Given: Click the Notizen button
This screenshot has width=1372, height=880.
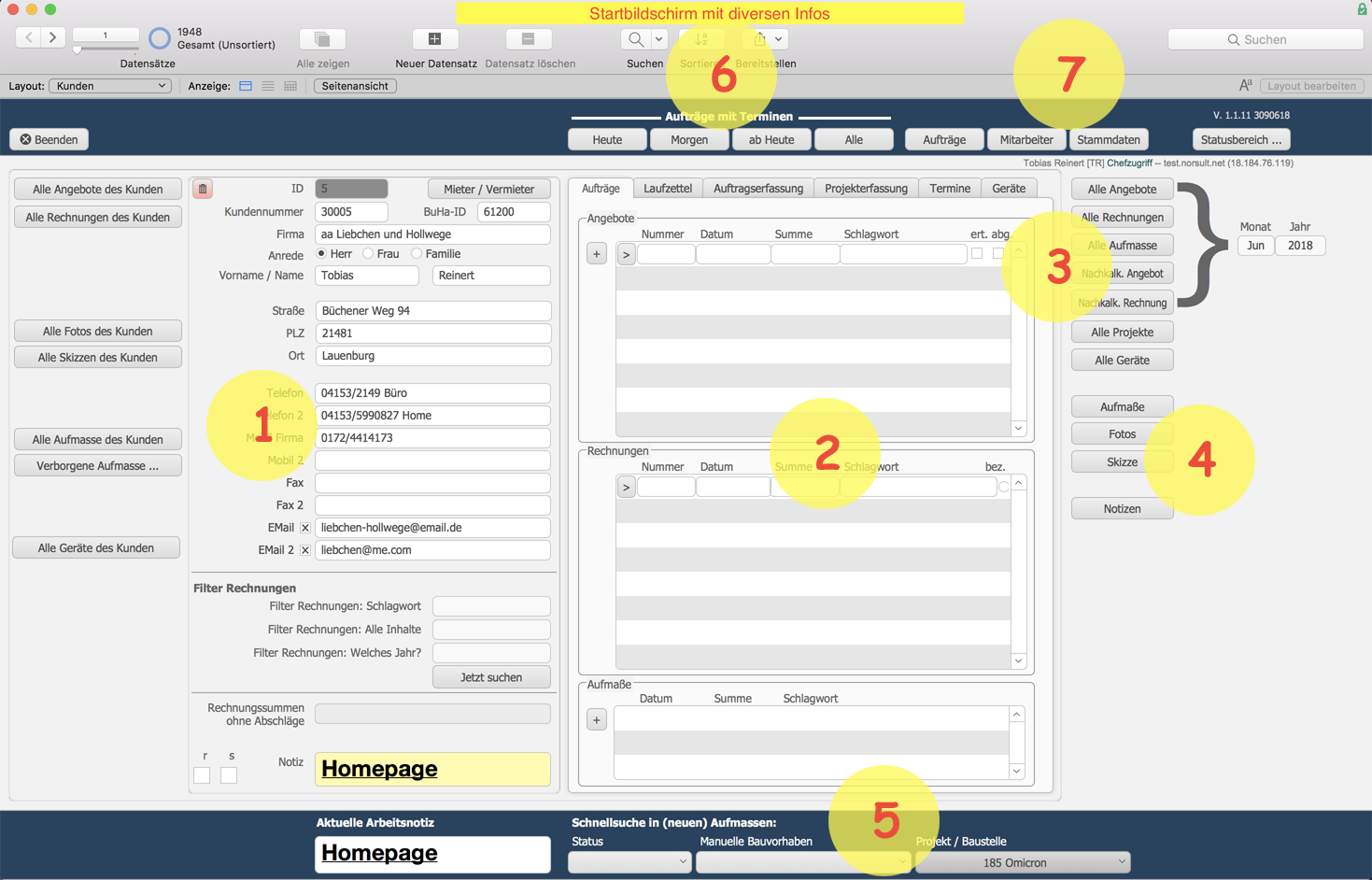Looking at the screenshot, I should (1122, 508).
